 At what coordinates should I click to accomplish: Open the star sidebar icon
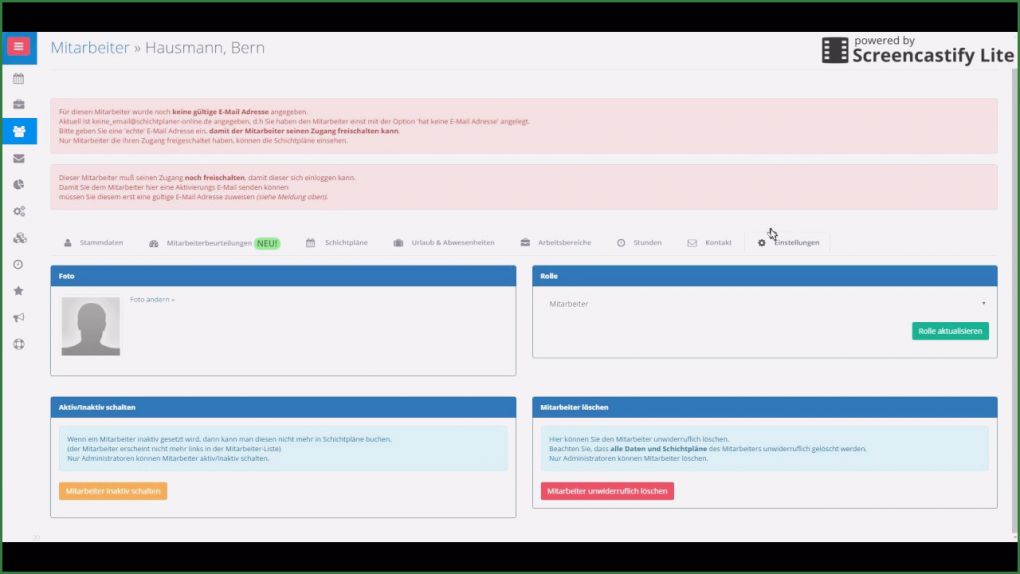coord(18,291)
